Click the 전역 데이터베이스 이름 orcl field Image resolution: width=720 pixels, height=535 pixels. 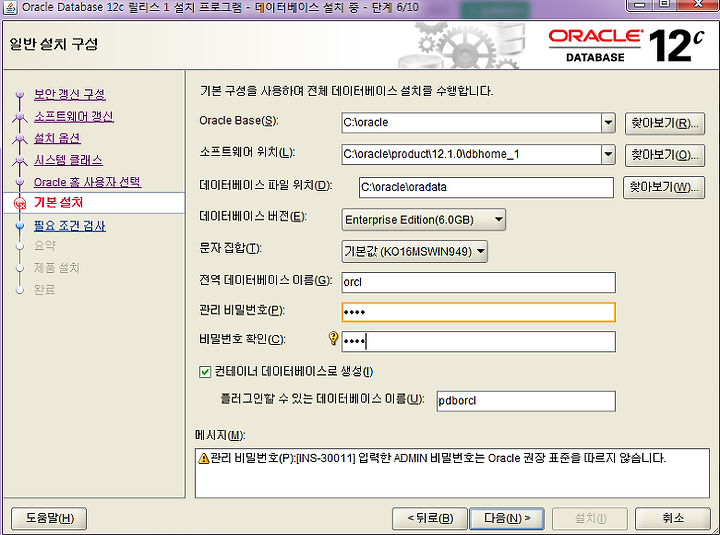coord(478,282)
